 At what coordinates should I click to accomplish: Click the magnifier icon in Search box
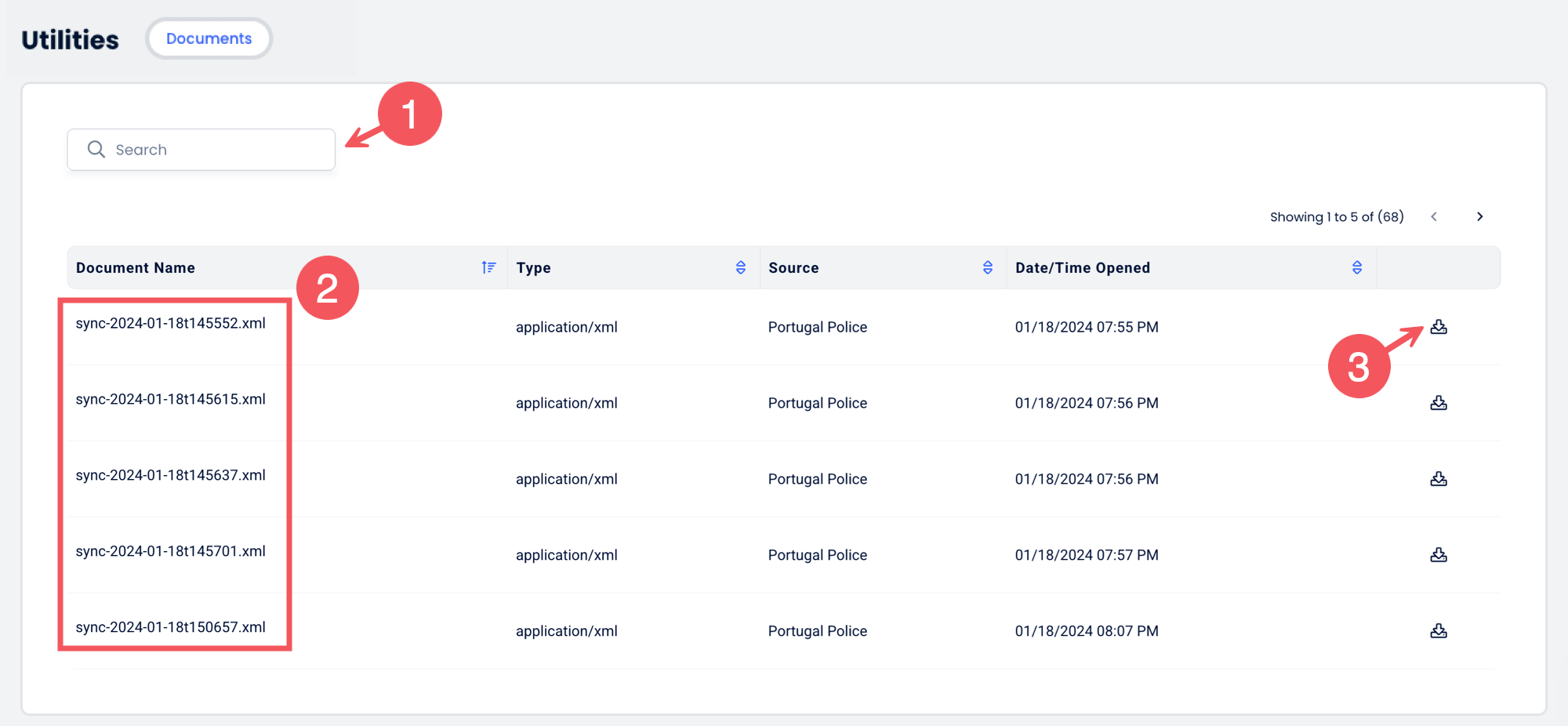[x=96, y=150]
